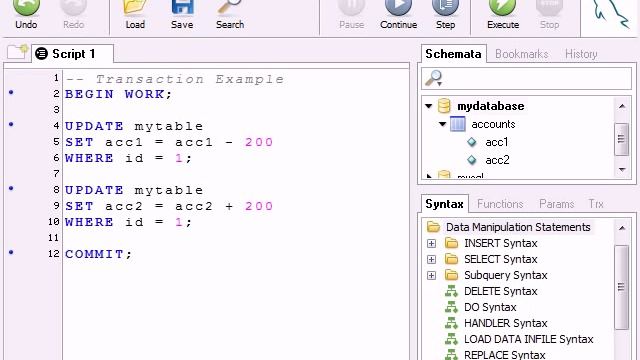Select the DELETE Syntax label
The width and height of the screenshot is (640, 360).
(500, 291)
